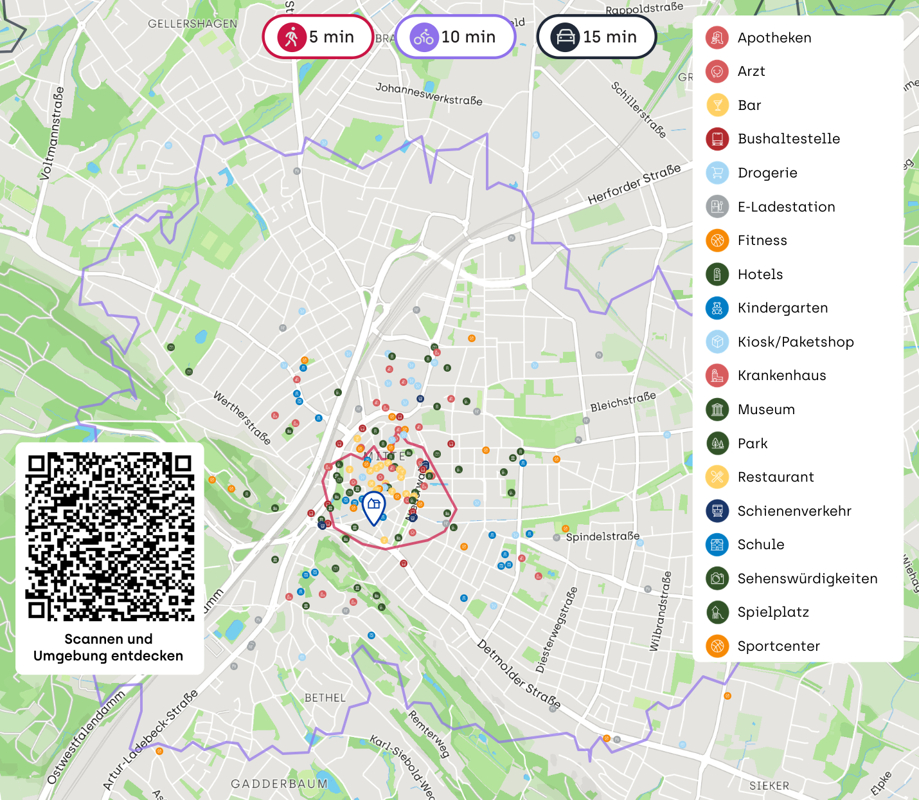Toggle the 5 min walking radius
Screen dimensions: 919x800
pos(318,37)
